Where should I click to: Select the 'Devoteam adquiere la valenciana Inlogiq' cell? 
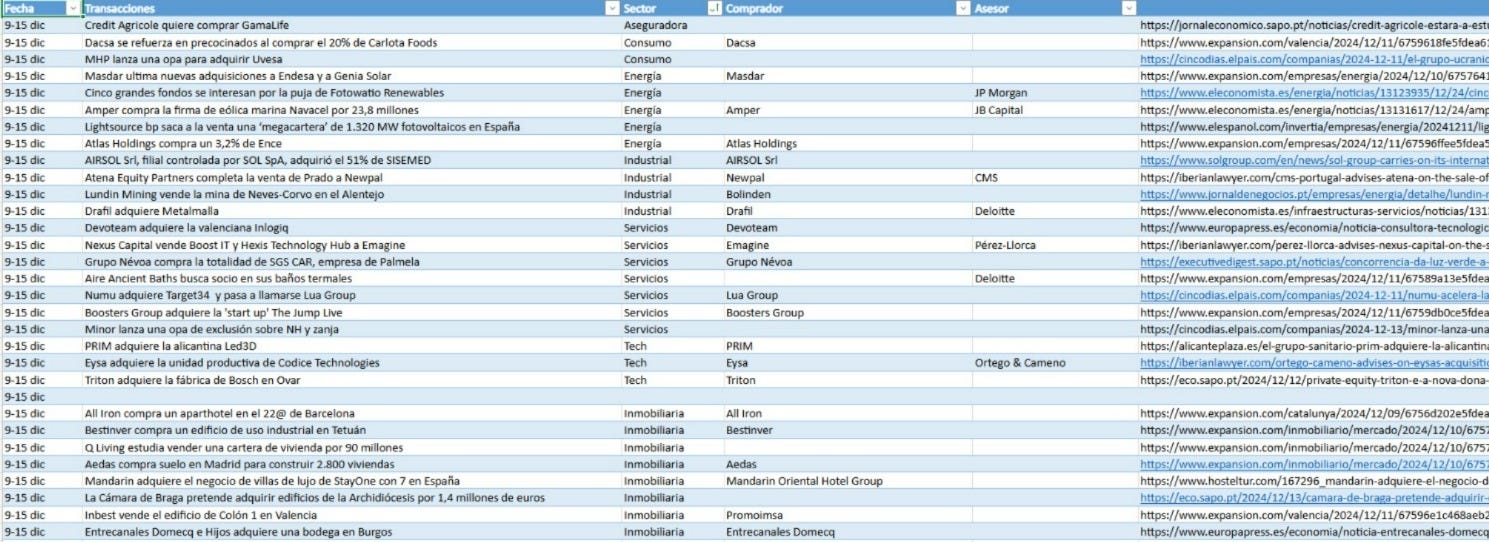tap(351, 228)
